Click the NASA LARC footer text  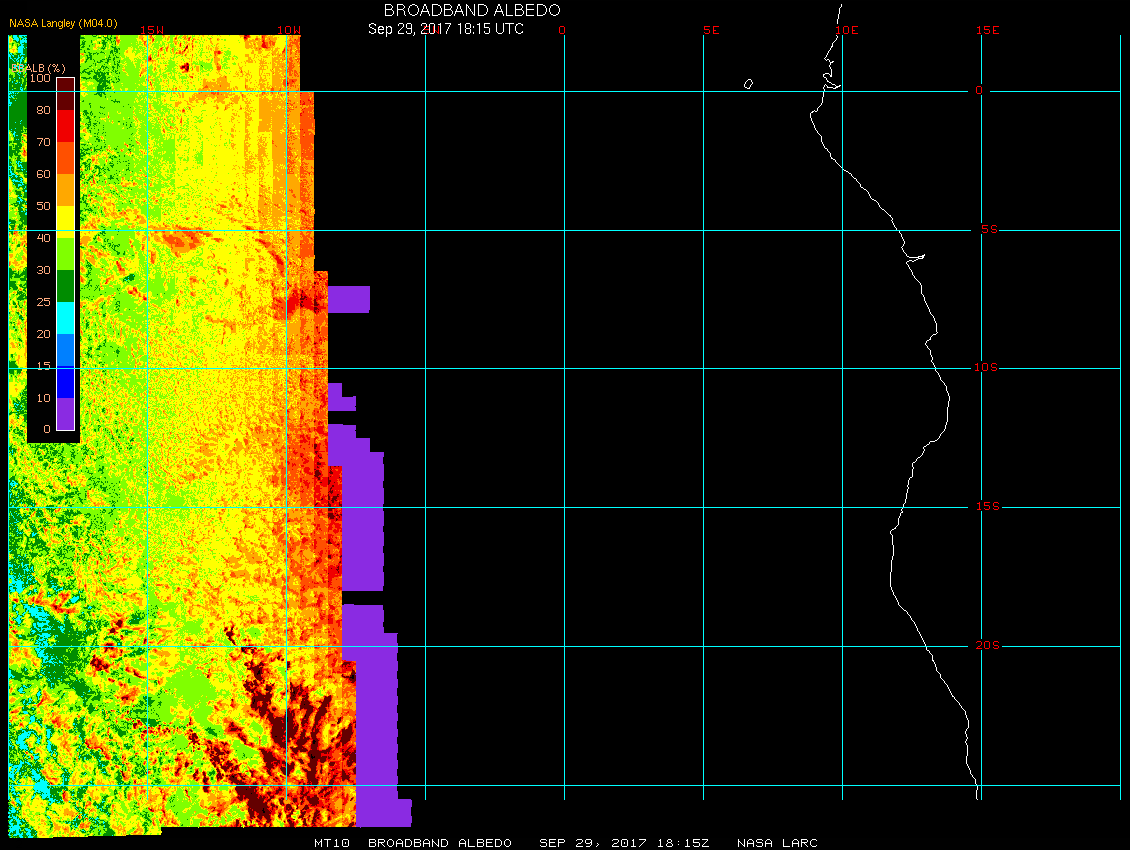tap(777, 843)
